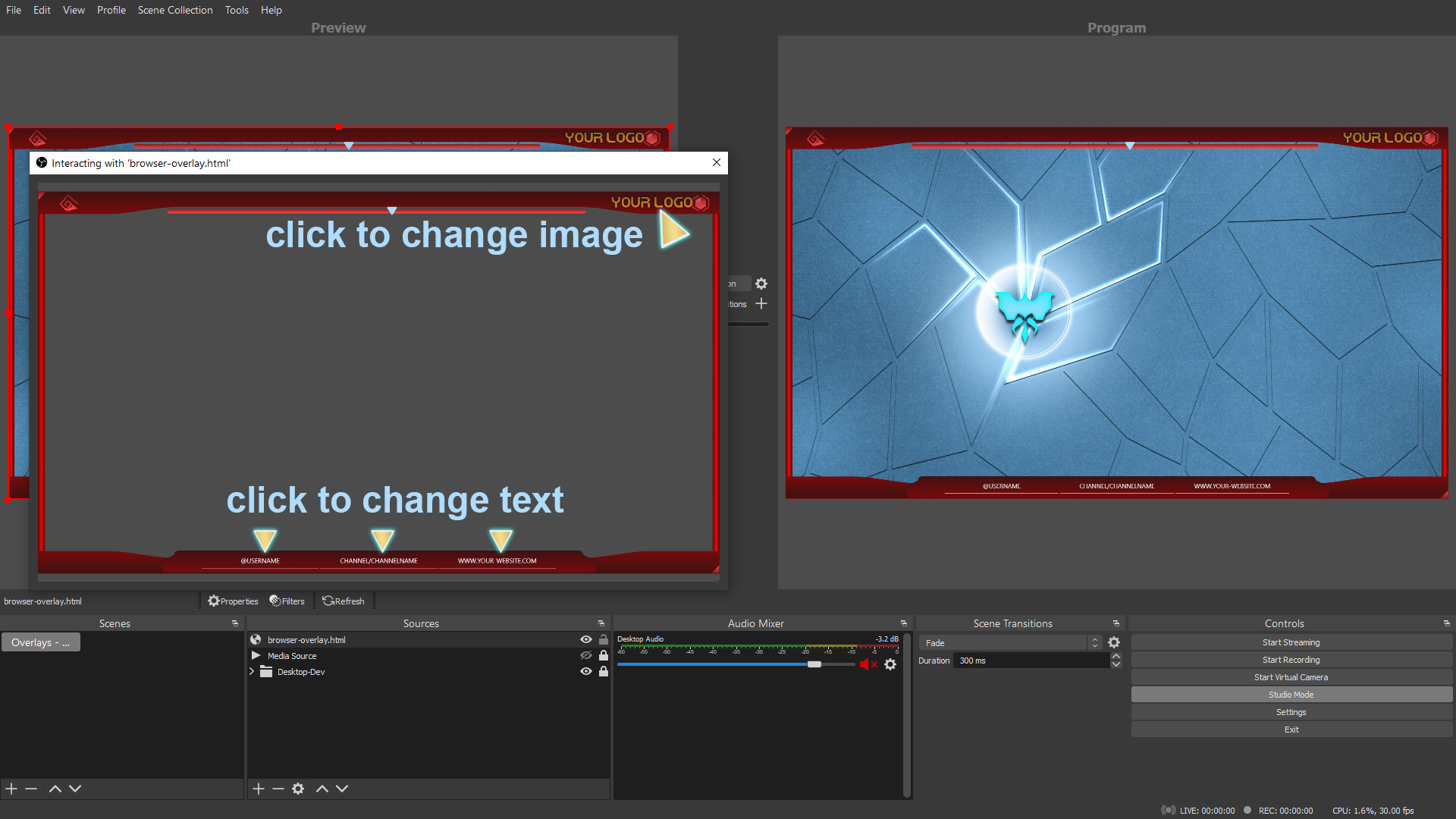Open the Scene Collection menu
This screenshot has width=1456, height=819.
coord(175,10)
